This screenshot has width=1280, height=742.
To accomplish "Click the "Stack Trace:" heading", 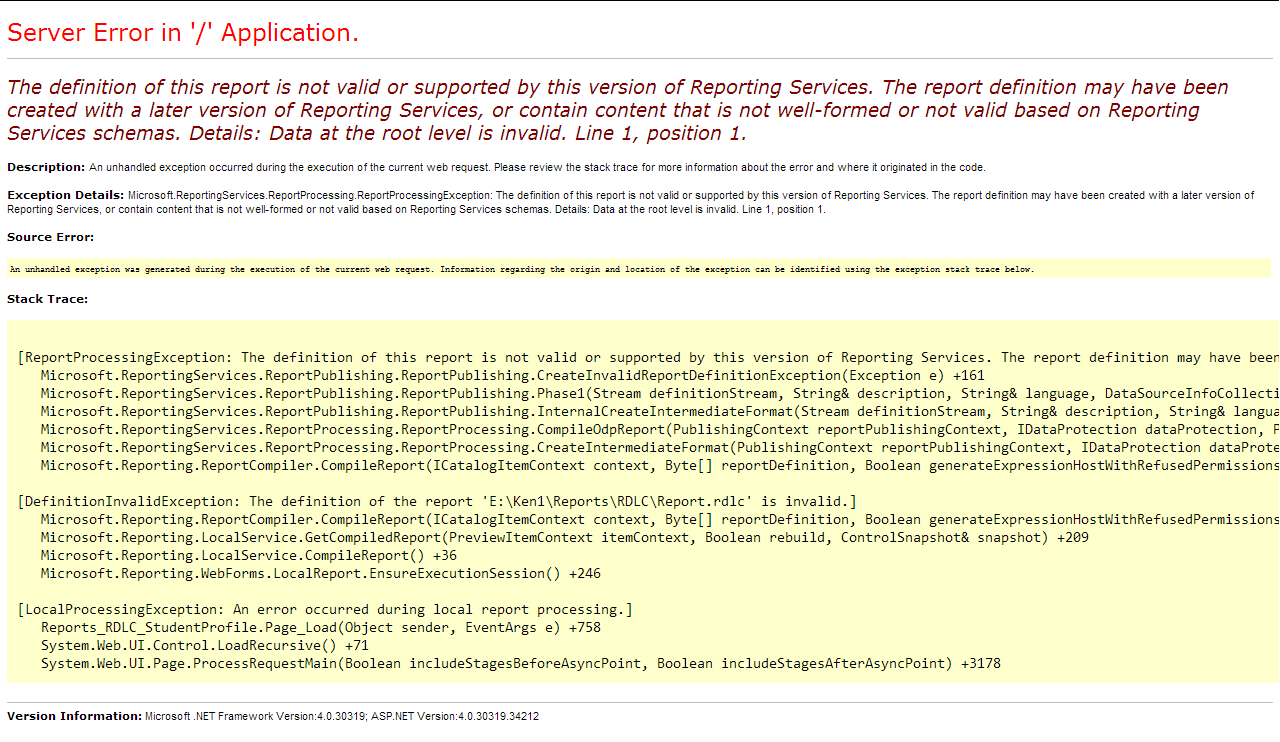I will pyautogui.click(x=47, y=299).
